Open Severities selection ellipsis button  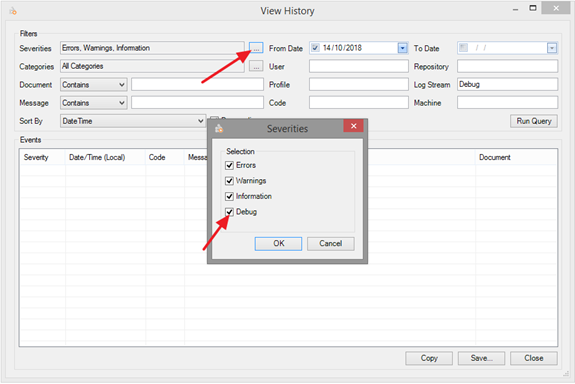click(256, 48)
